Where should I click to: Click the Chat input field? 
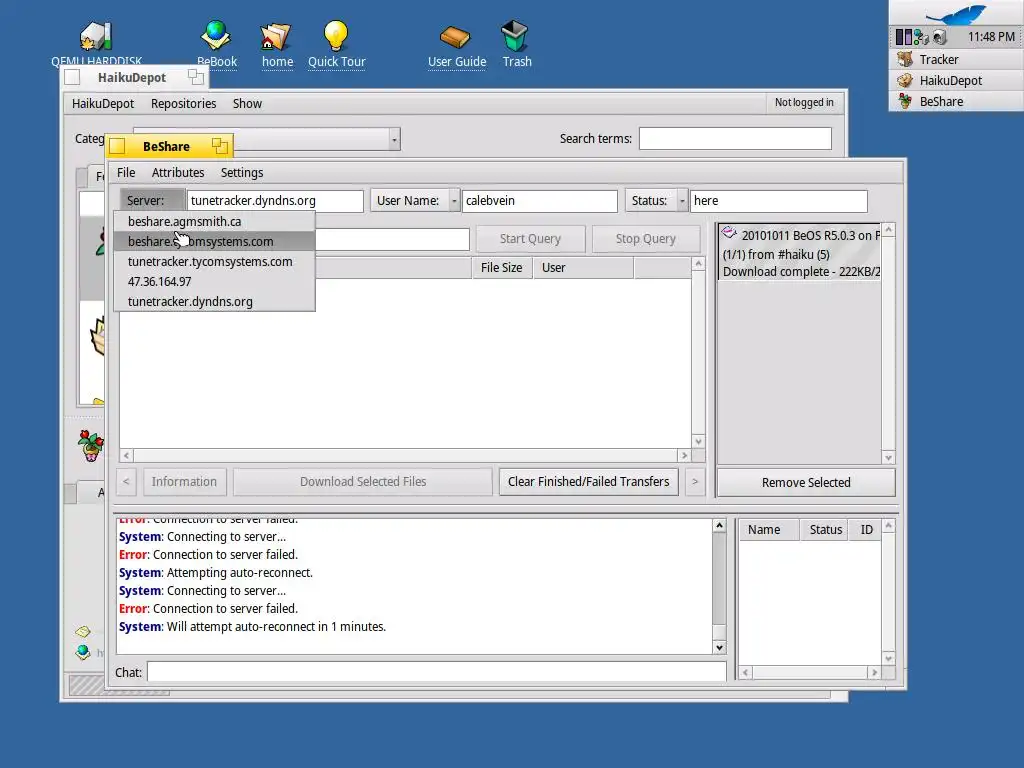point(436,672)
